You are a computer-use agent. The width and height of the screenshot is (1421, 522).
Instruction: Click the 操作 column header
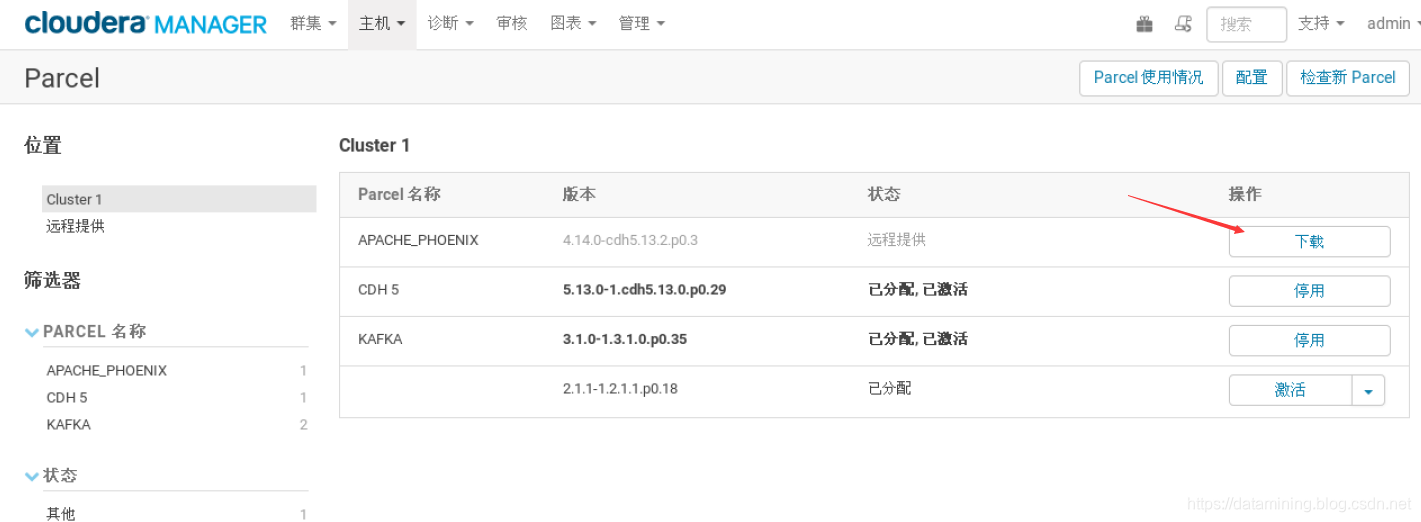click(1245, 194)
